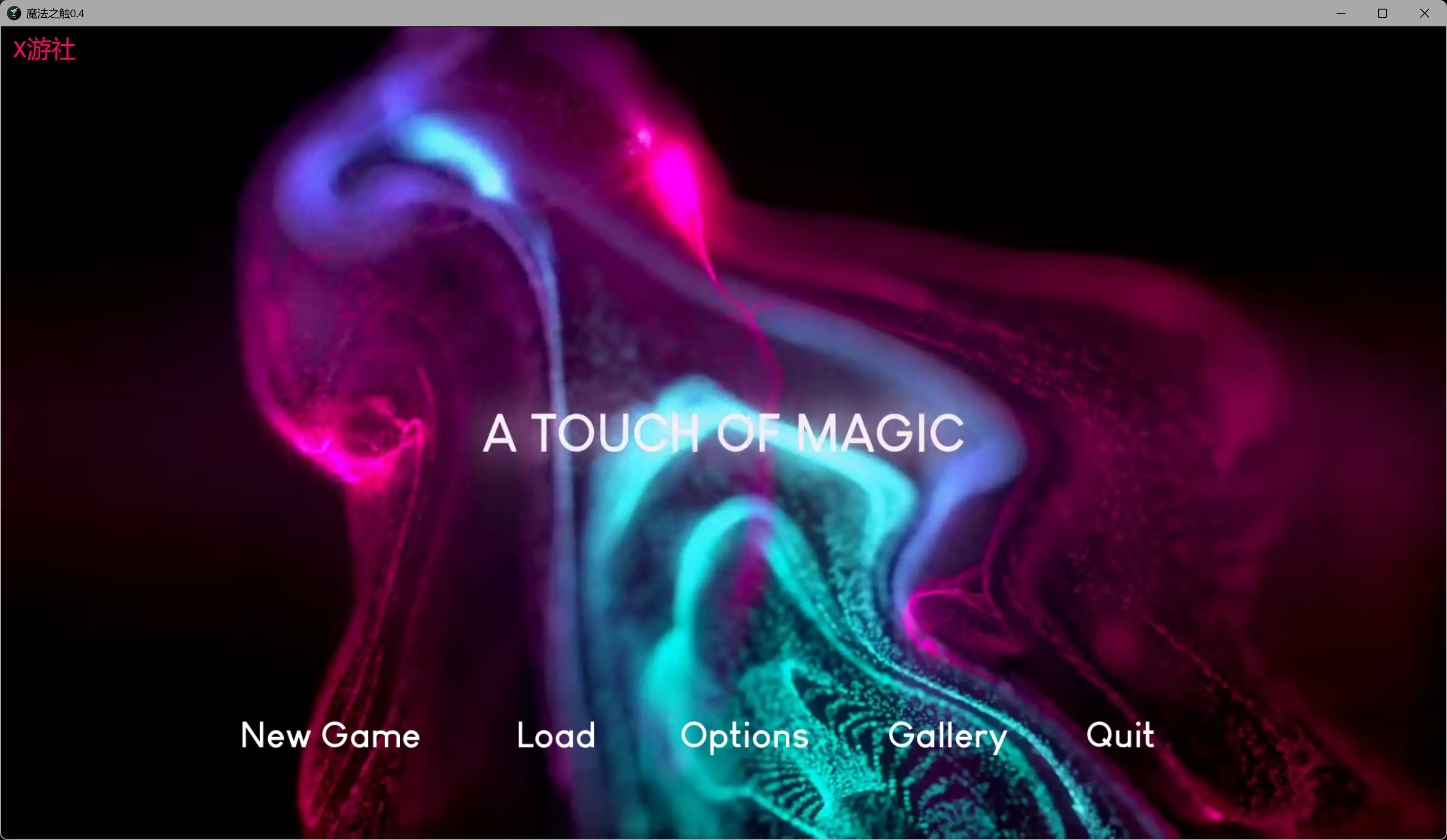Close the game window

(x=1425, y=13)
